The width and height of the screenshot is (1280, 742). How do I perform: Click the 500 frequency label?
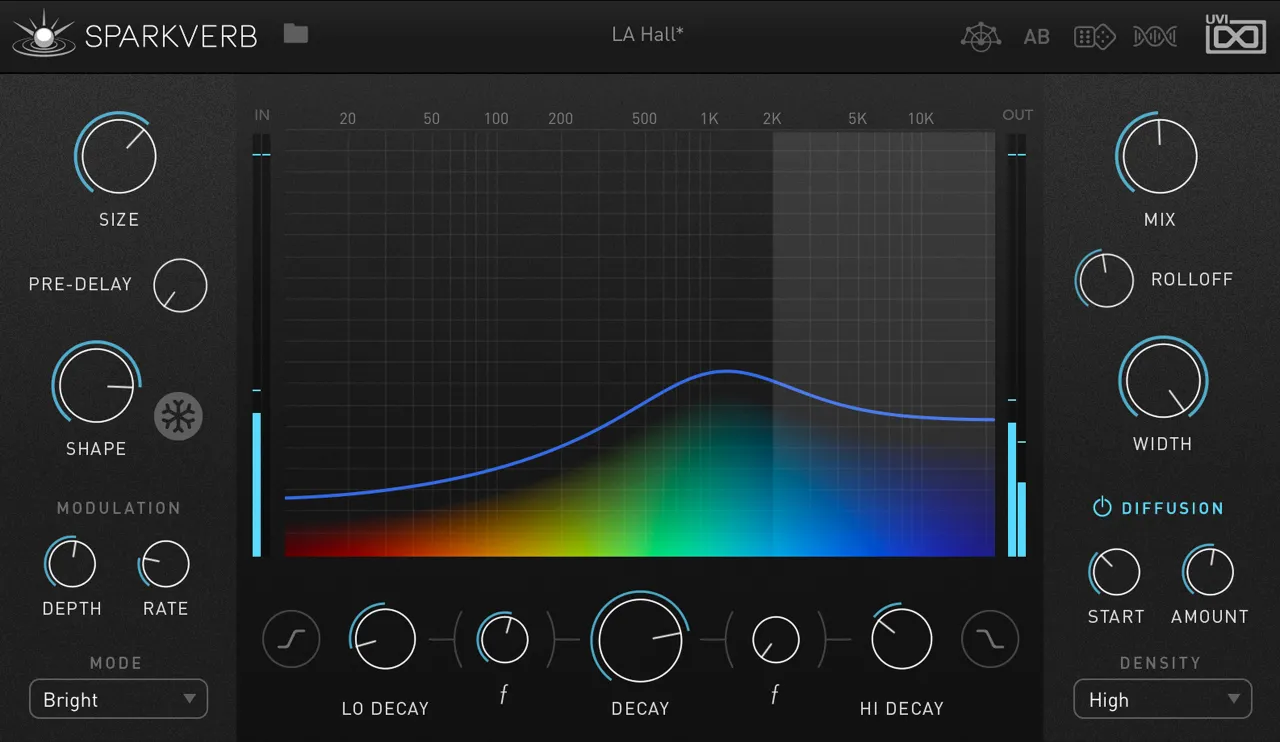click(x=644, y=118)
